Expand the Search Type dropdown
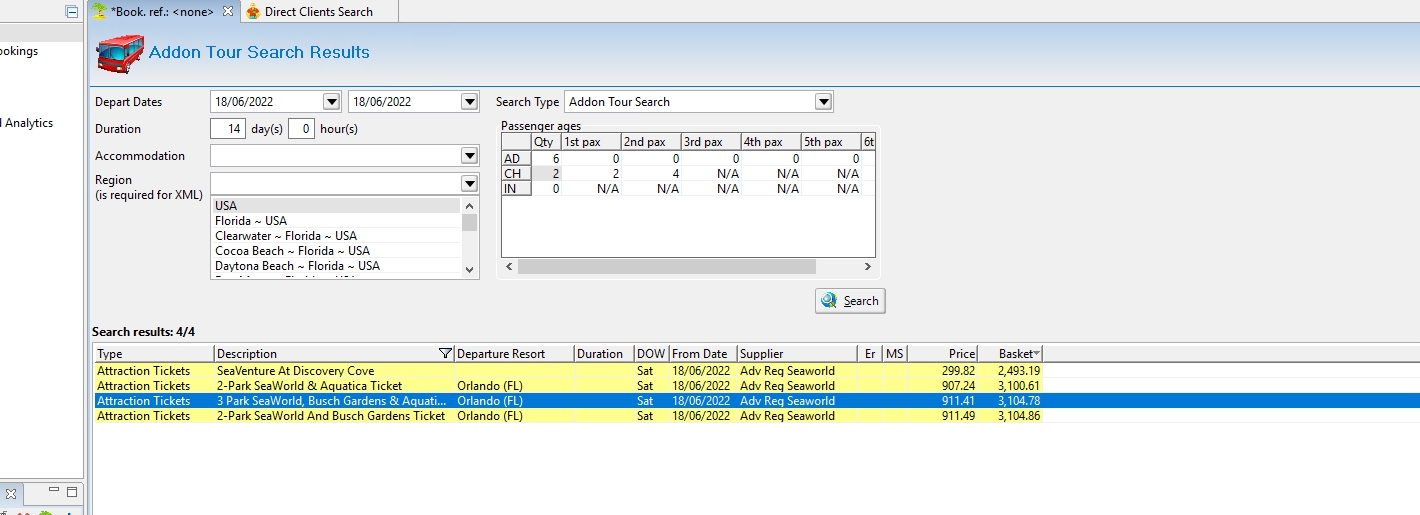This screenshot has width=1420, height=515. tap(823, 102)
